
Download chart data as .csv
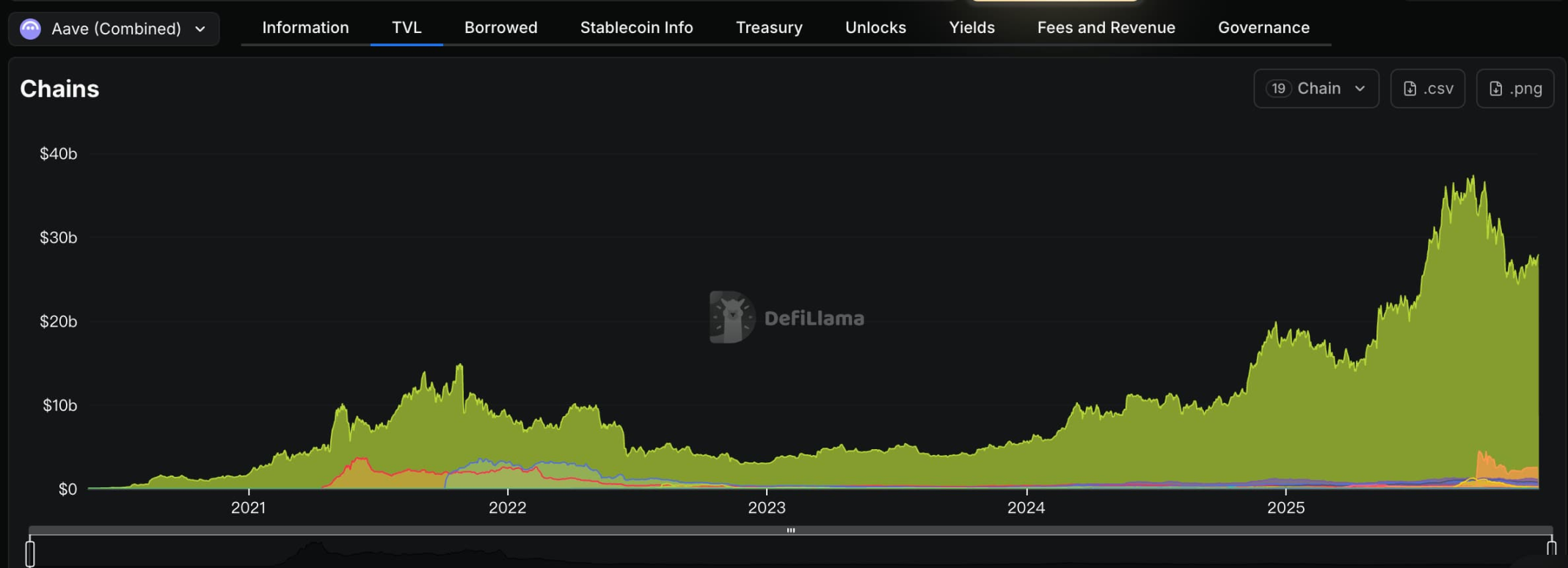coord(1427,89)
